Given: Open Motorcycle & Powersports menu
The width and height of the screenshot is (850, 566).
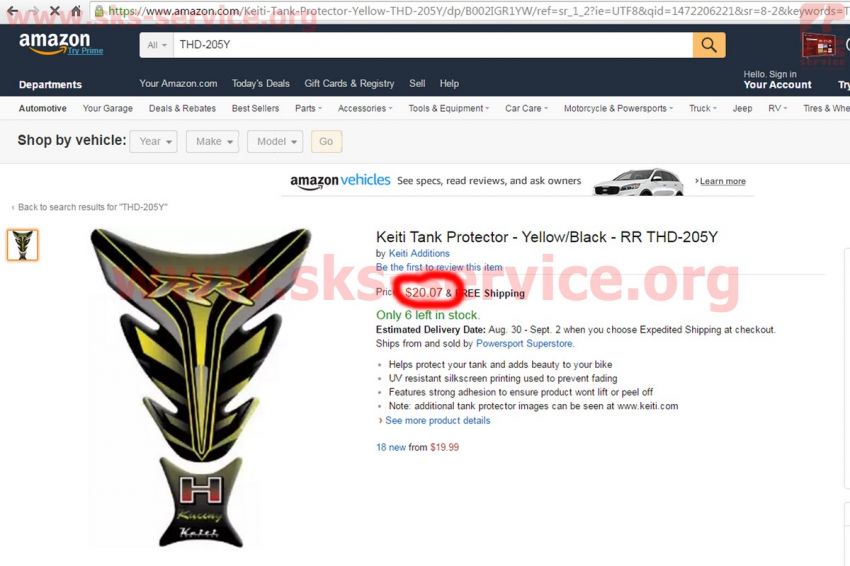Looking at the screenshot, I should 618,108.
